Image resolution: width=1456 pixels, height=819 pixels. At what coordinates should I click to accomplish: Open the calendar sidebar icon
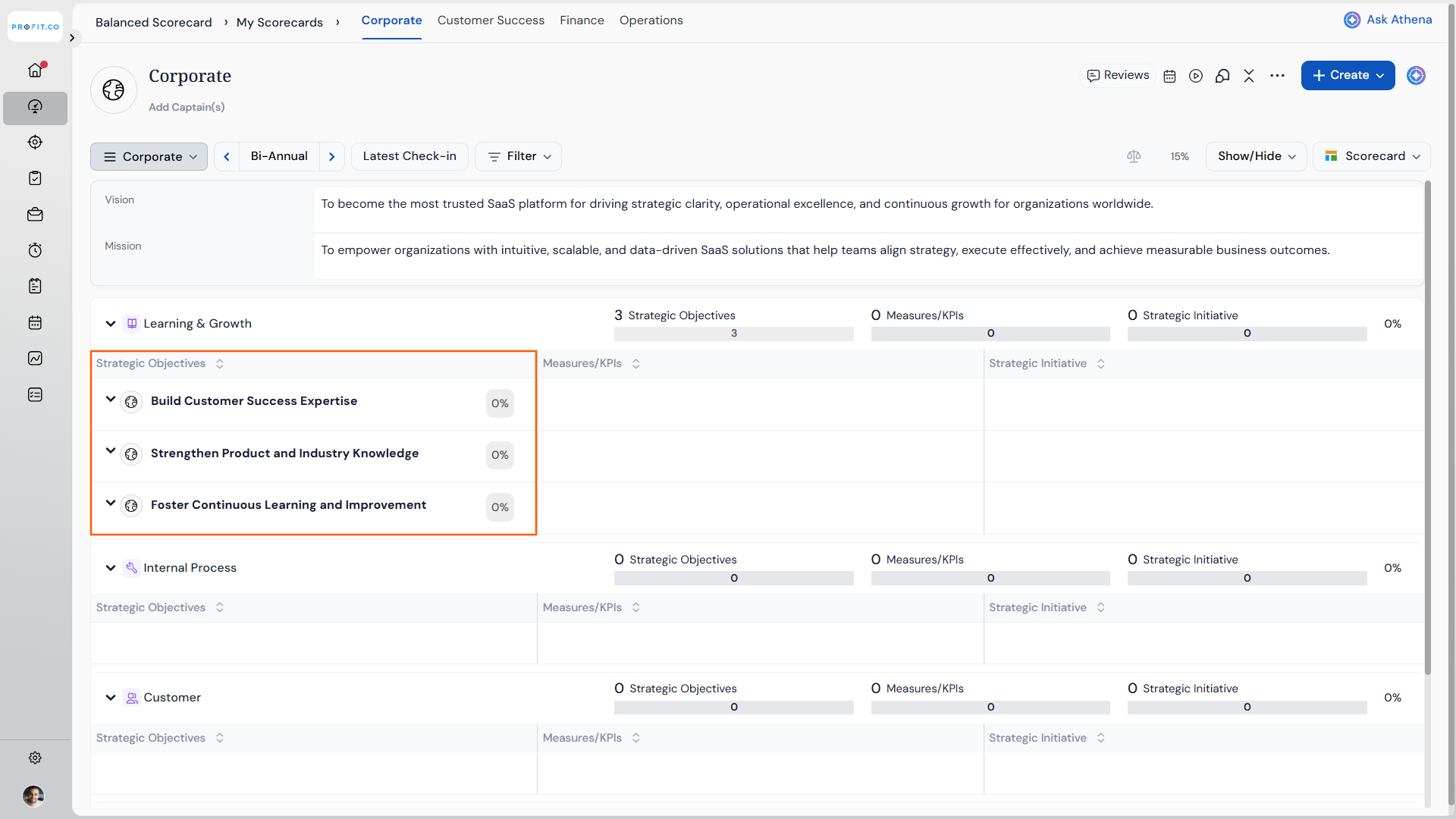coord(35,322)
